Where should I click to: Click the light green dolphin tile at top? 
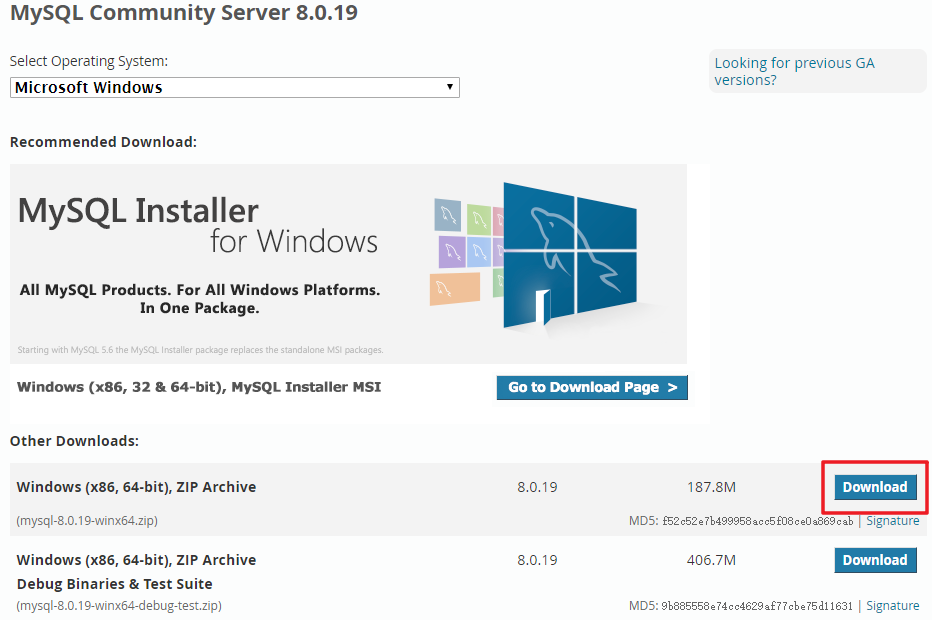[x=481, y=219]
